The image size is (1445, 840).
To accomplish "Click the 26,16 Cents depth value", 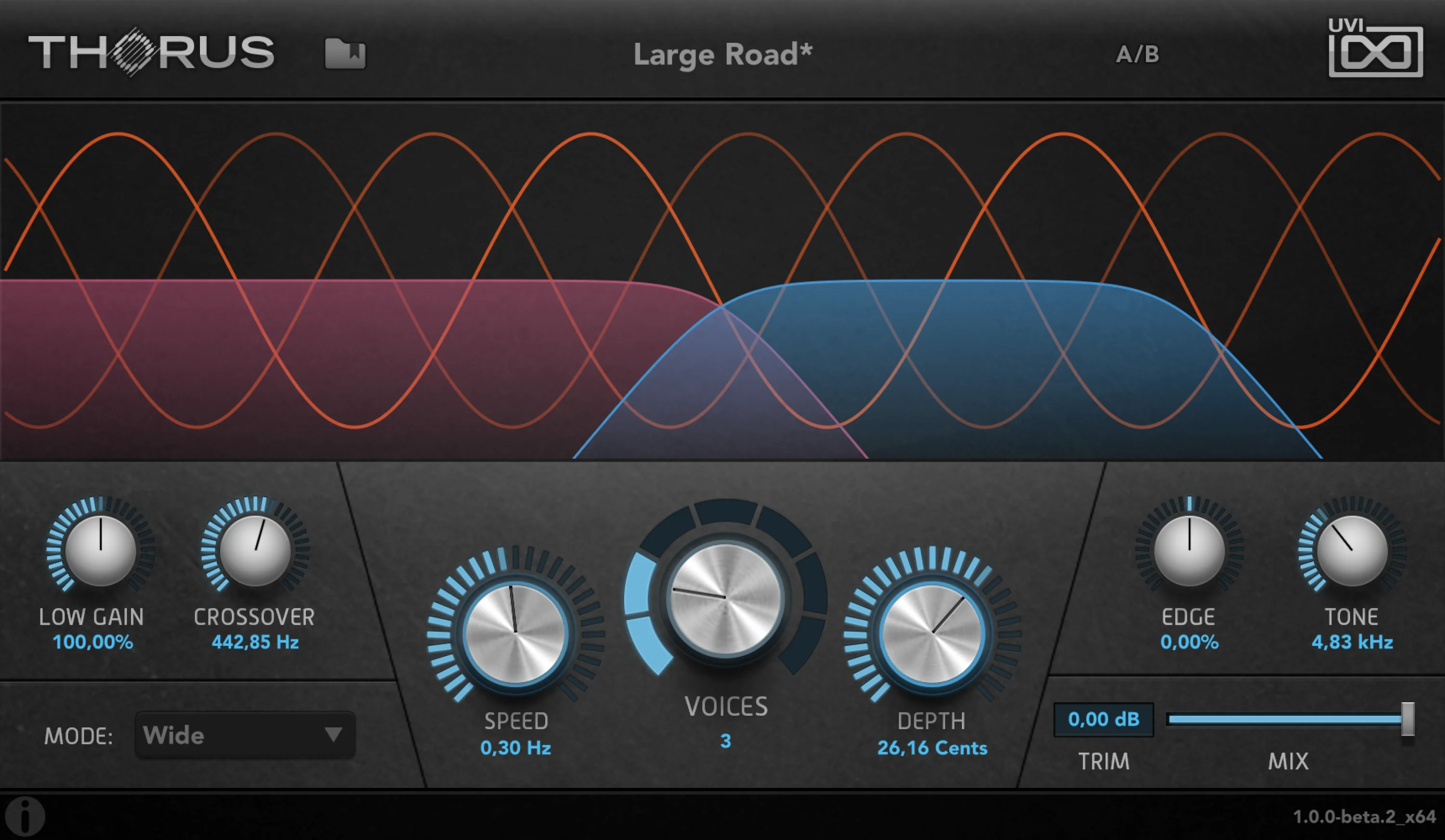I will tap(933, 748).
